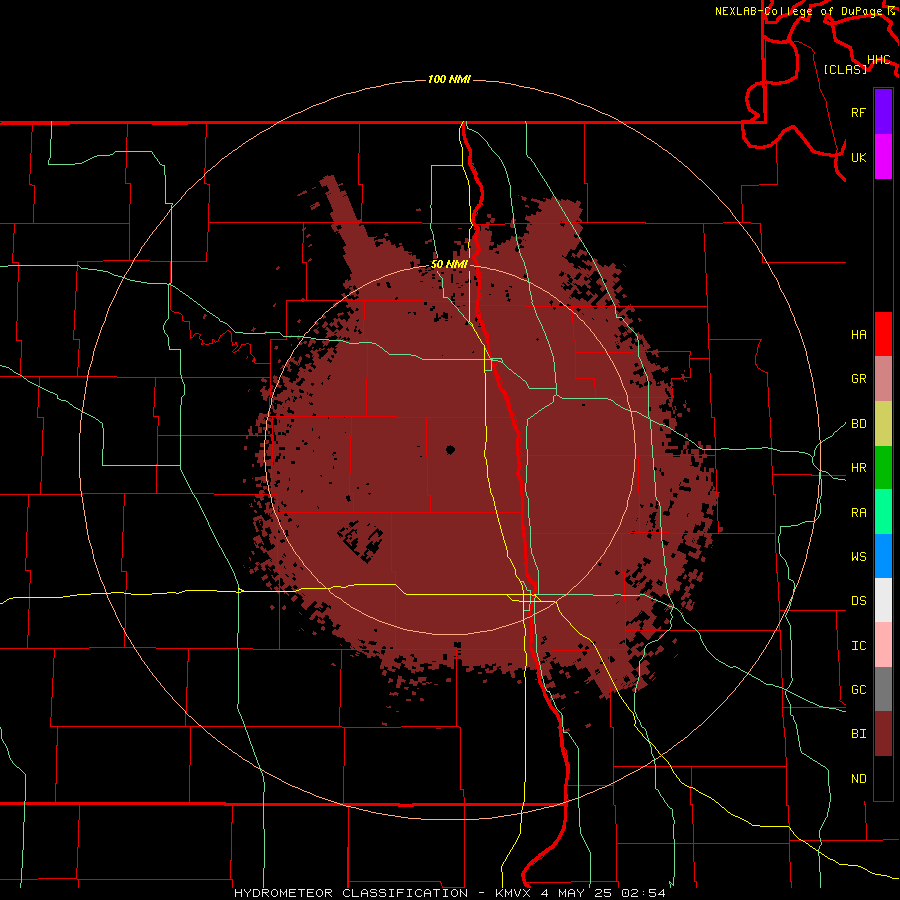The width and height of the screenshot is (900, 900).
Task: Click the 4 MAY 25 date text
Action: 575,893
